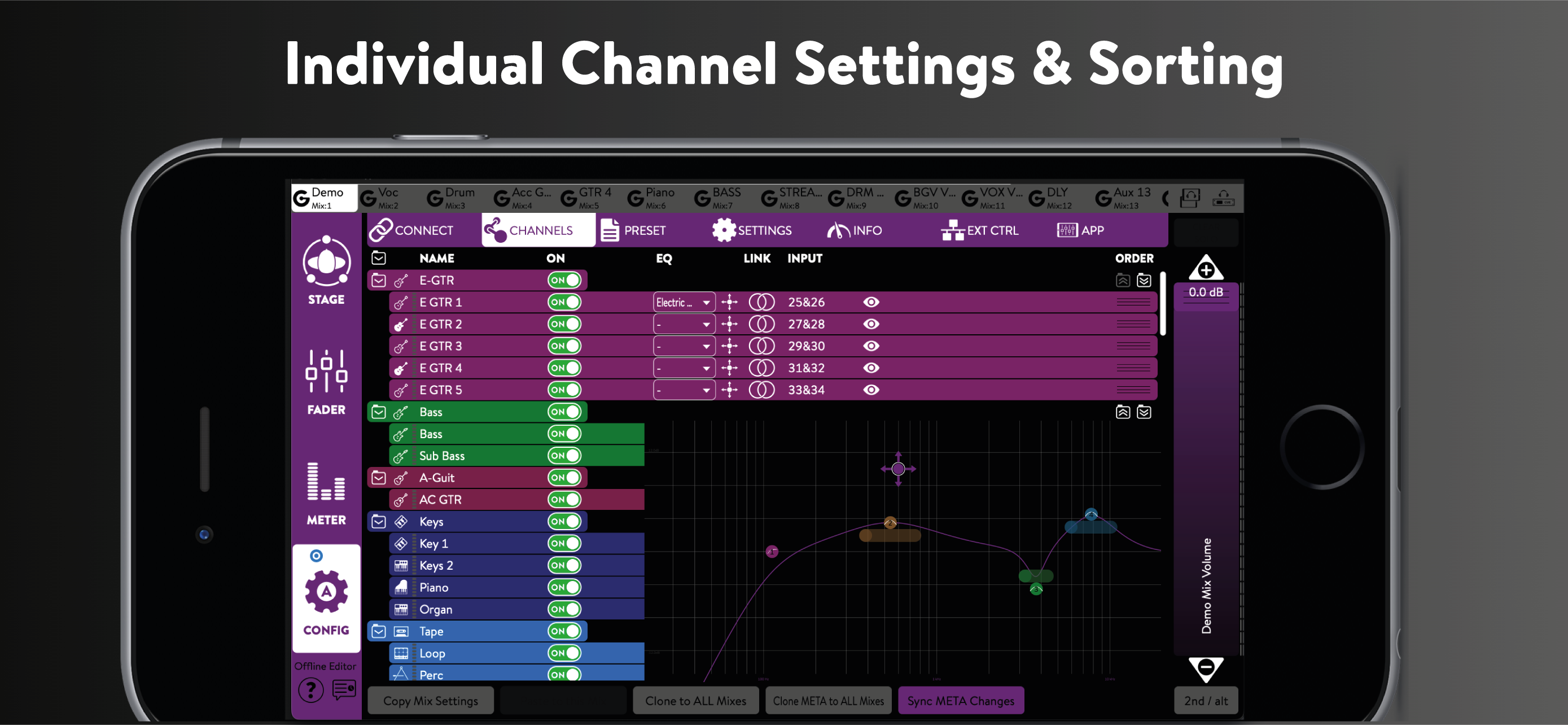Open pan control for E GTR 3
The image size is (1568, 725).
pos(729,346)
